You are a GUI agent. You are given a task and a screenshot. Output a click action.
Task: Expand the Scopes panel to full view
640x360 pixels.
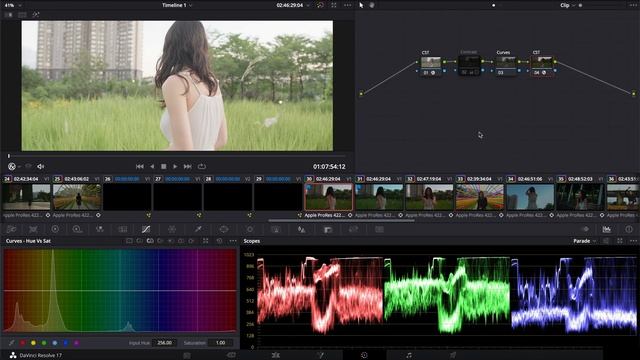(620, 241)
